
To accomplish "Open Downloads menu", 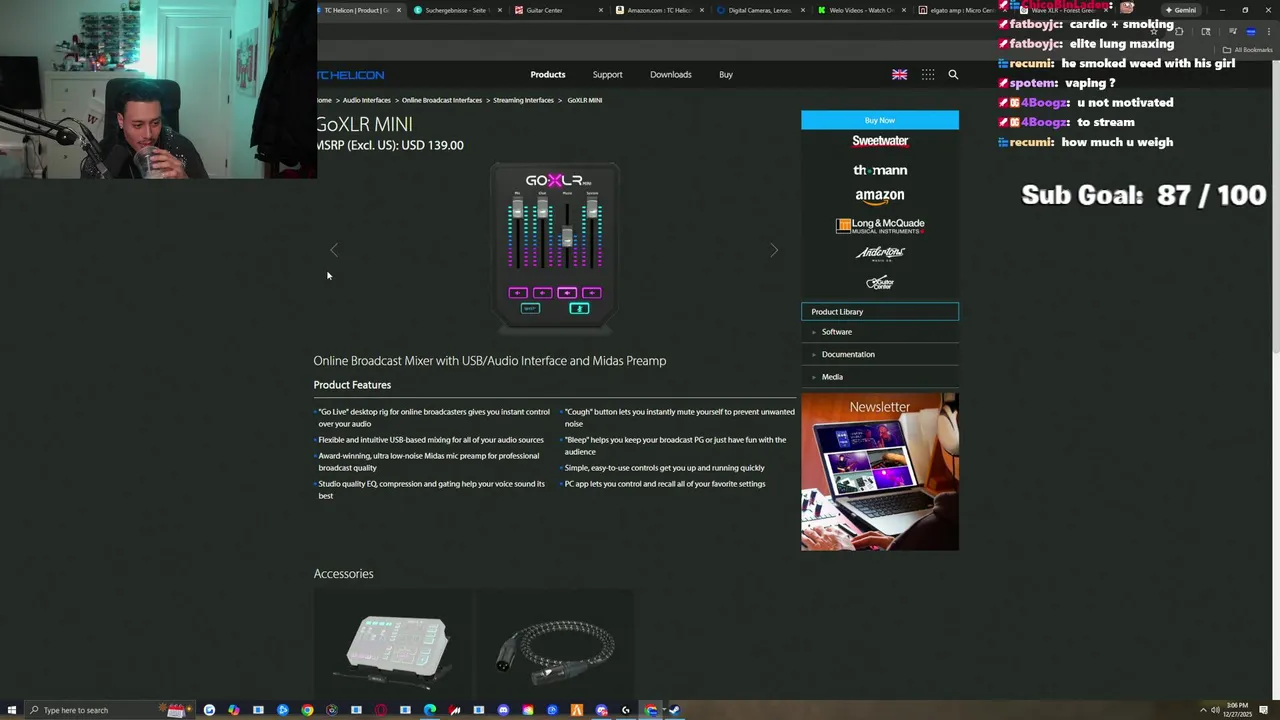I will click(670, 75).
